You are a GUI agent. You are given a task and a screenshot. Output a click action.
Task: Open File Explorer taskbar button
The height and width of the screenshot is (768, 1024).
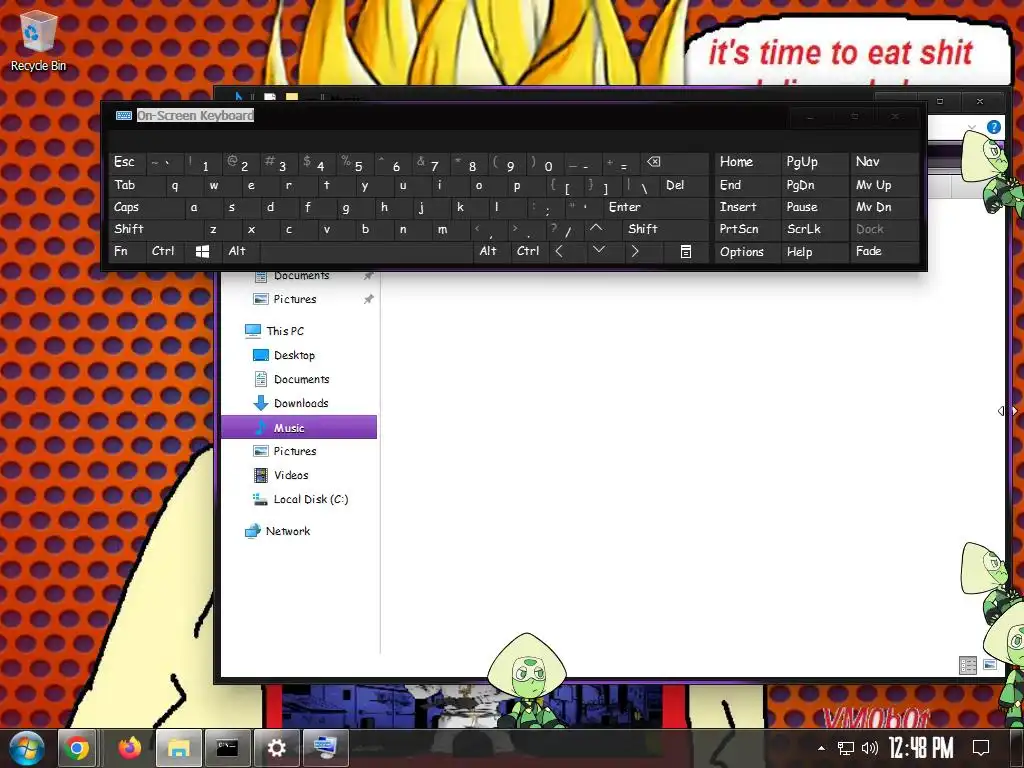pyautogui.click(x=178, y=748)
